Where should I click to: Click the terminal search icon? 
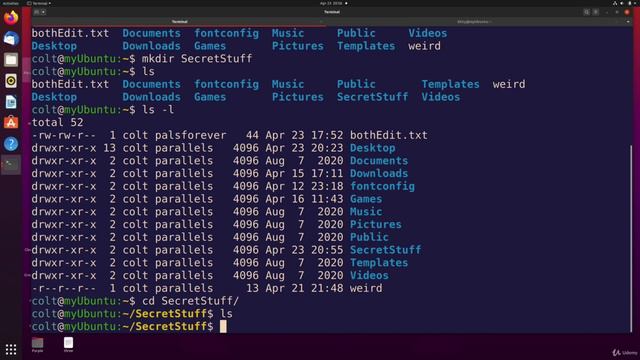click(x=587, y=12)
